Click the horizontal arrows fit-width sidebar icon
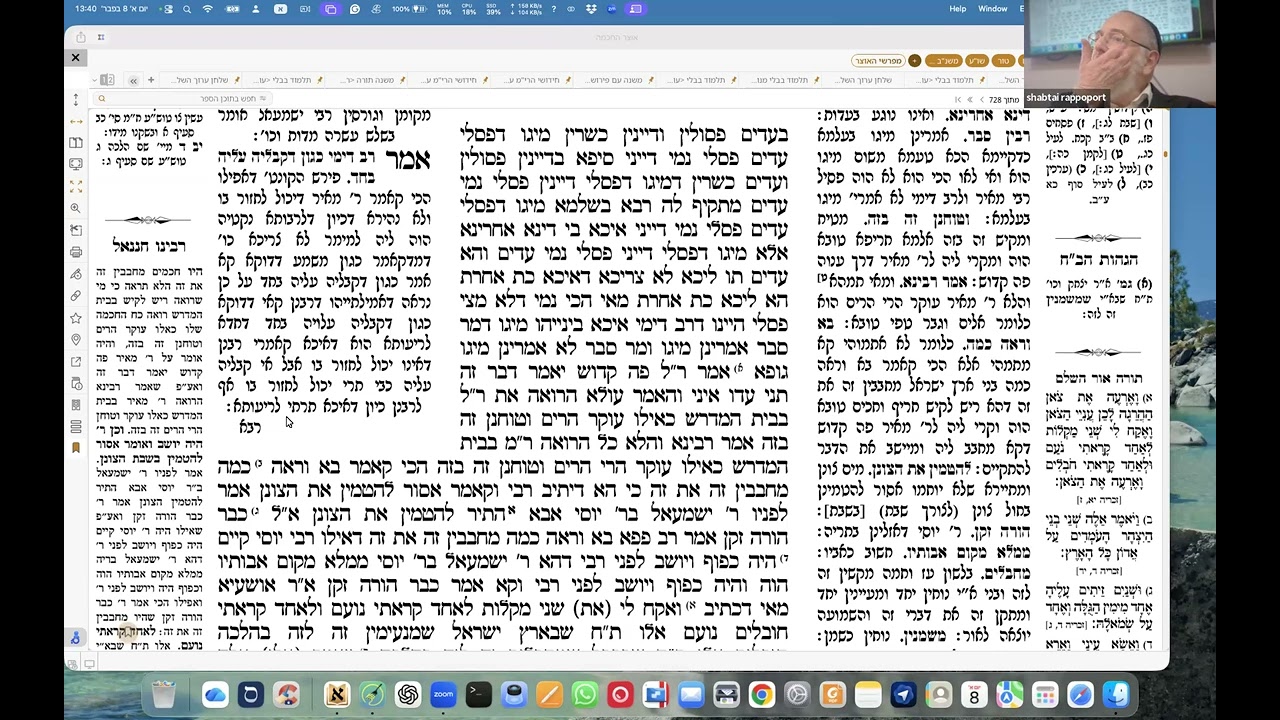 (75, 122)
